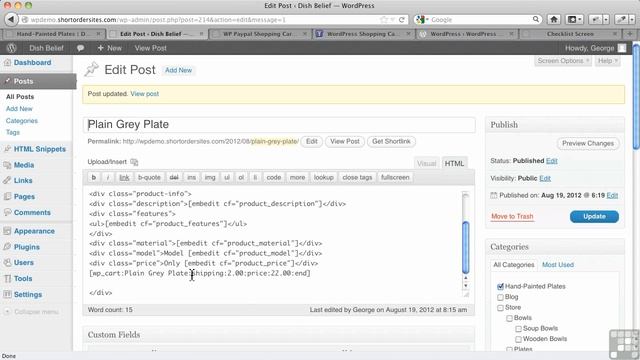Reload the page with the refresh icon
The height and width of the screenshot is (360, 640).
pyautogui.click(x=402, y=20)
